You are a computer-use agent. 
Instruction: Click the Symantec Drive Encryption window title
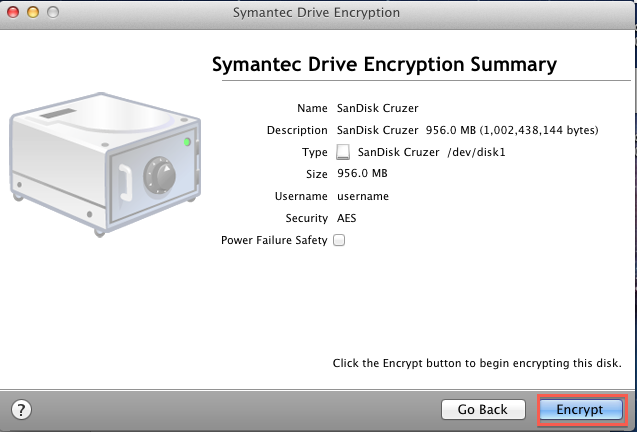click(x=316, y=13)
